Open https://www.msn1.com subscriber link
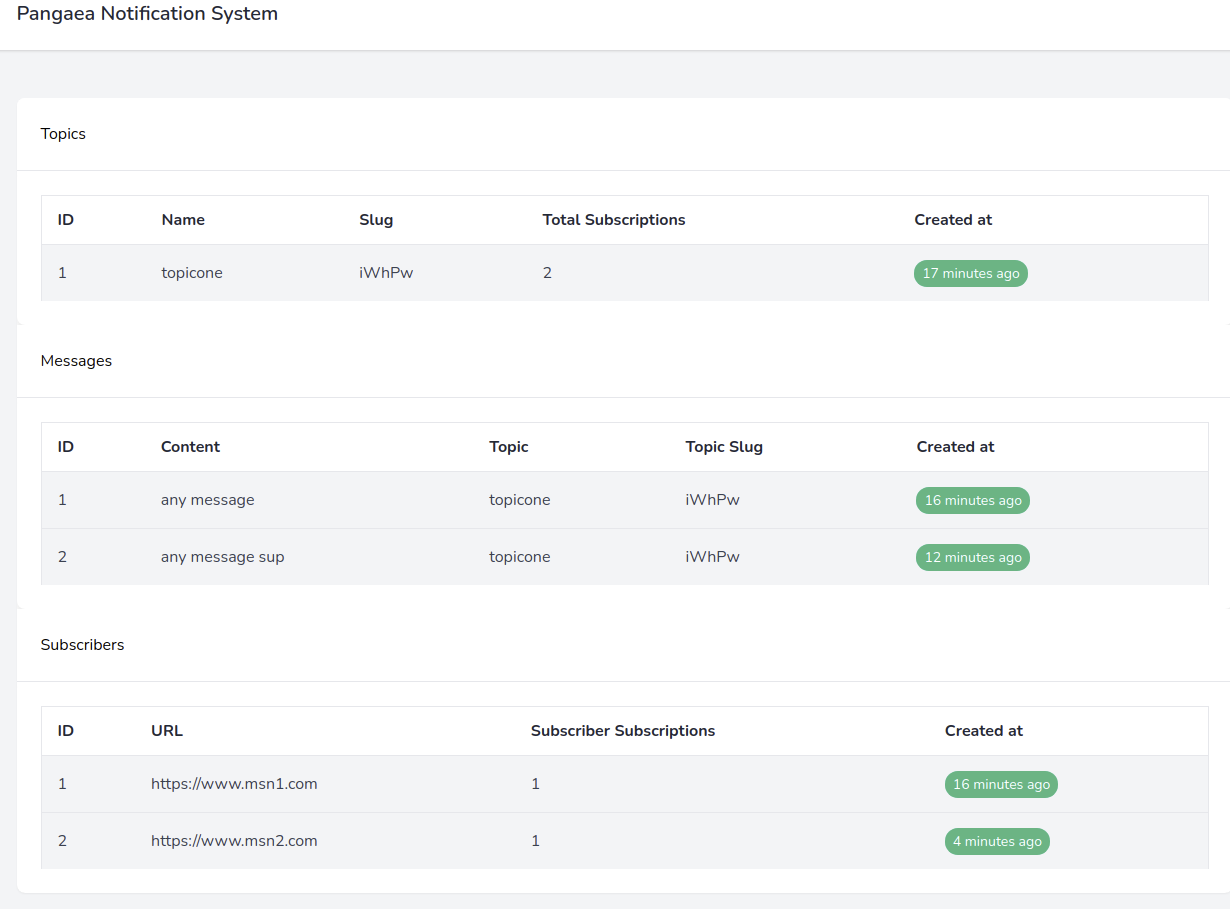Viewport: 1230px width, 909px height. tap(234, 784)
